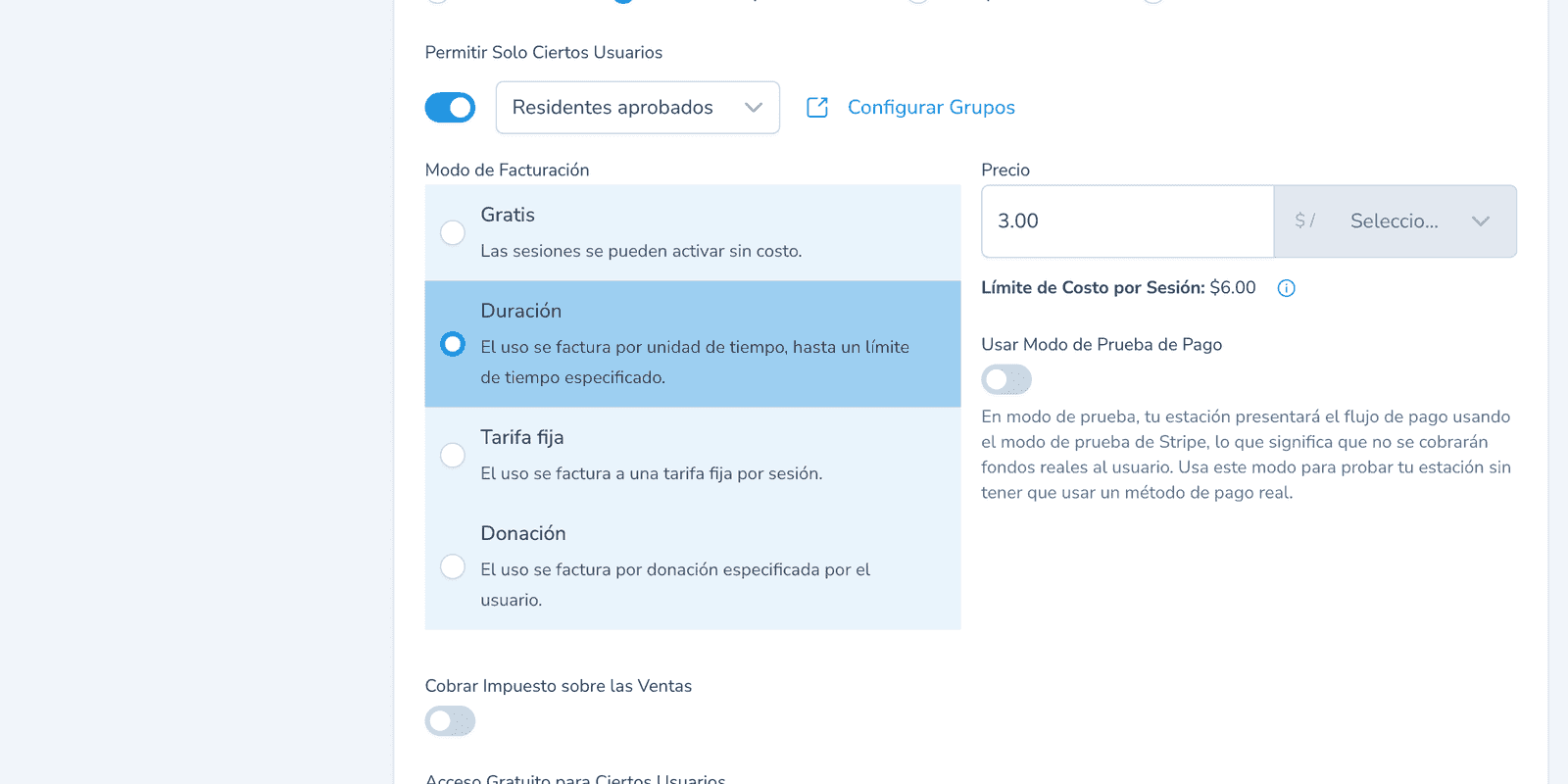
Task: Click the Configurar Grupos link
Action: tap(931, 108)
